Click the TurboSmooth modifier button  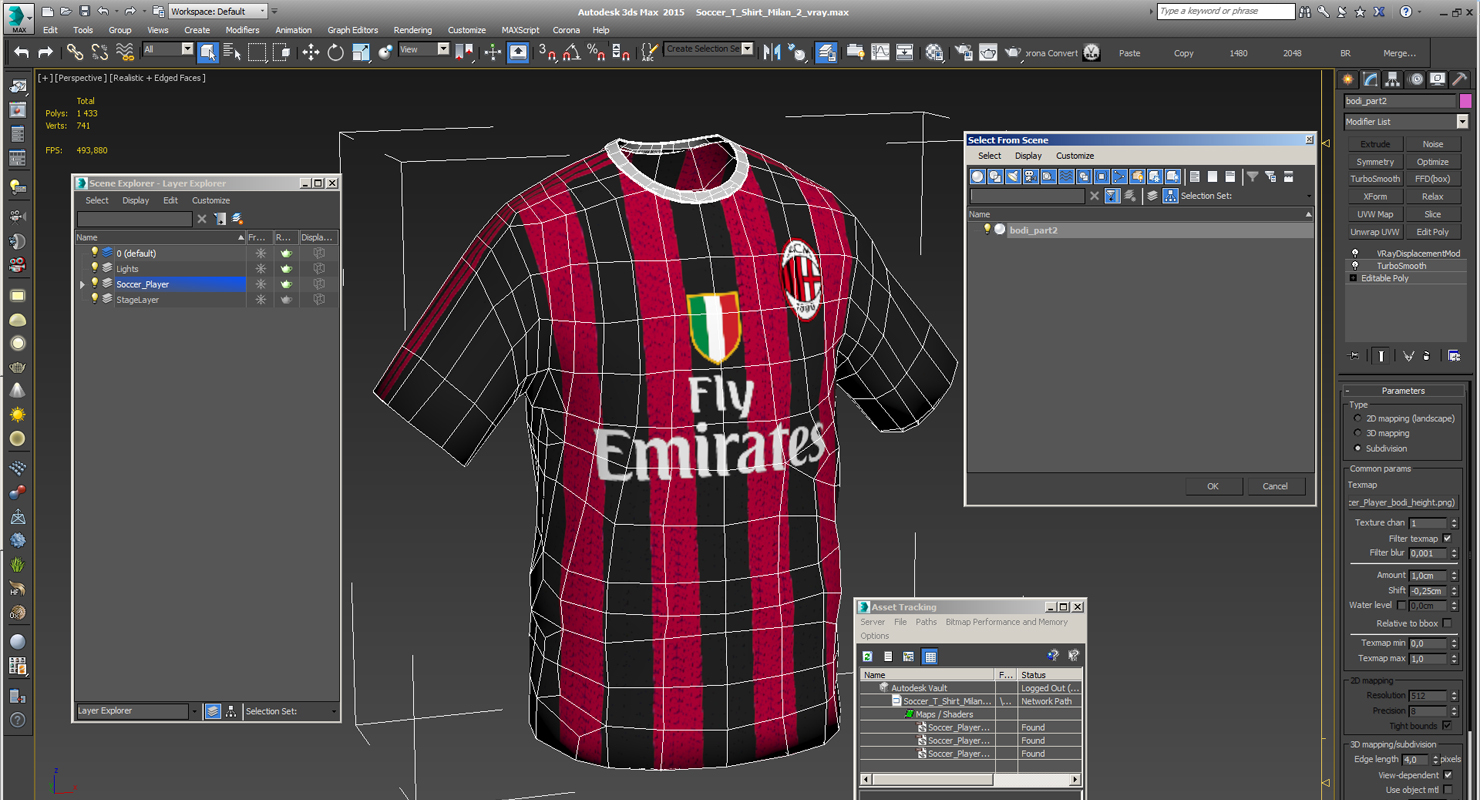coord(1375,179)
